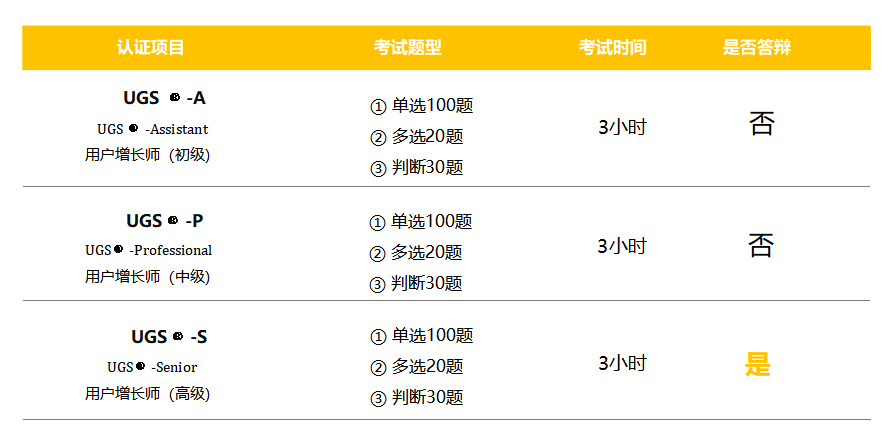Click the 否 in the Assistant row

point(762,124)
